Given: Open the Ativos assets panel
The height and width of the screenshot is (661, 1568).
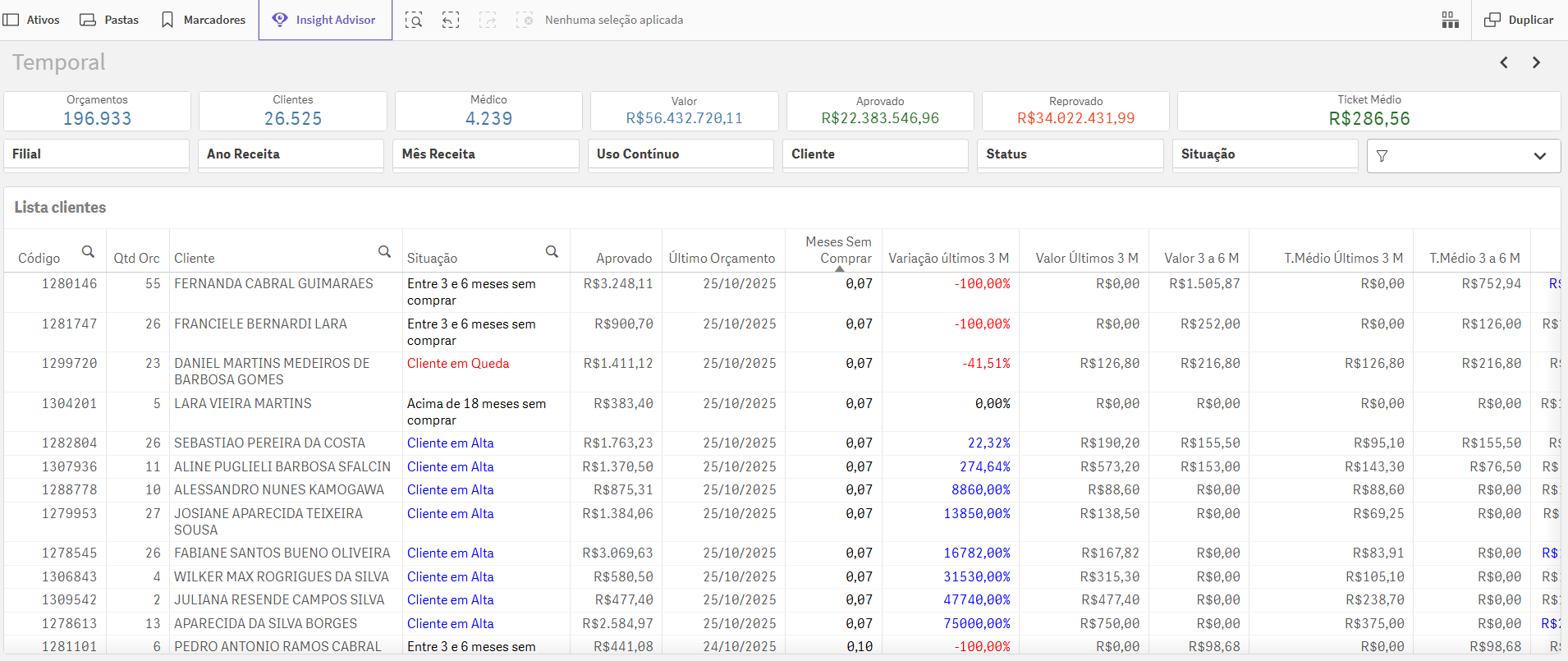Looking at the screenshot, I should (32, 20).
